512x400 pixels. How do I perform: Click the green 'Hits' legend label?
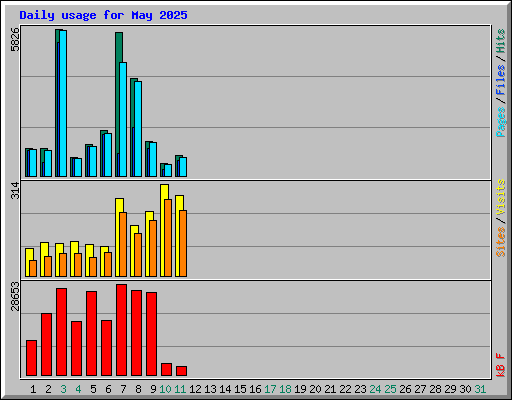pos(501,41)
